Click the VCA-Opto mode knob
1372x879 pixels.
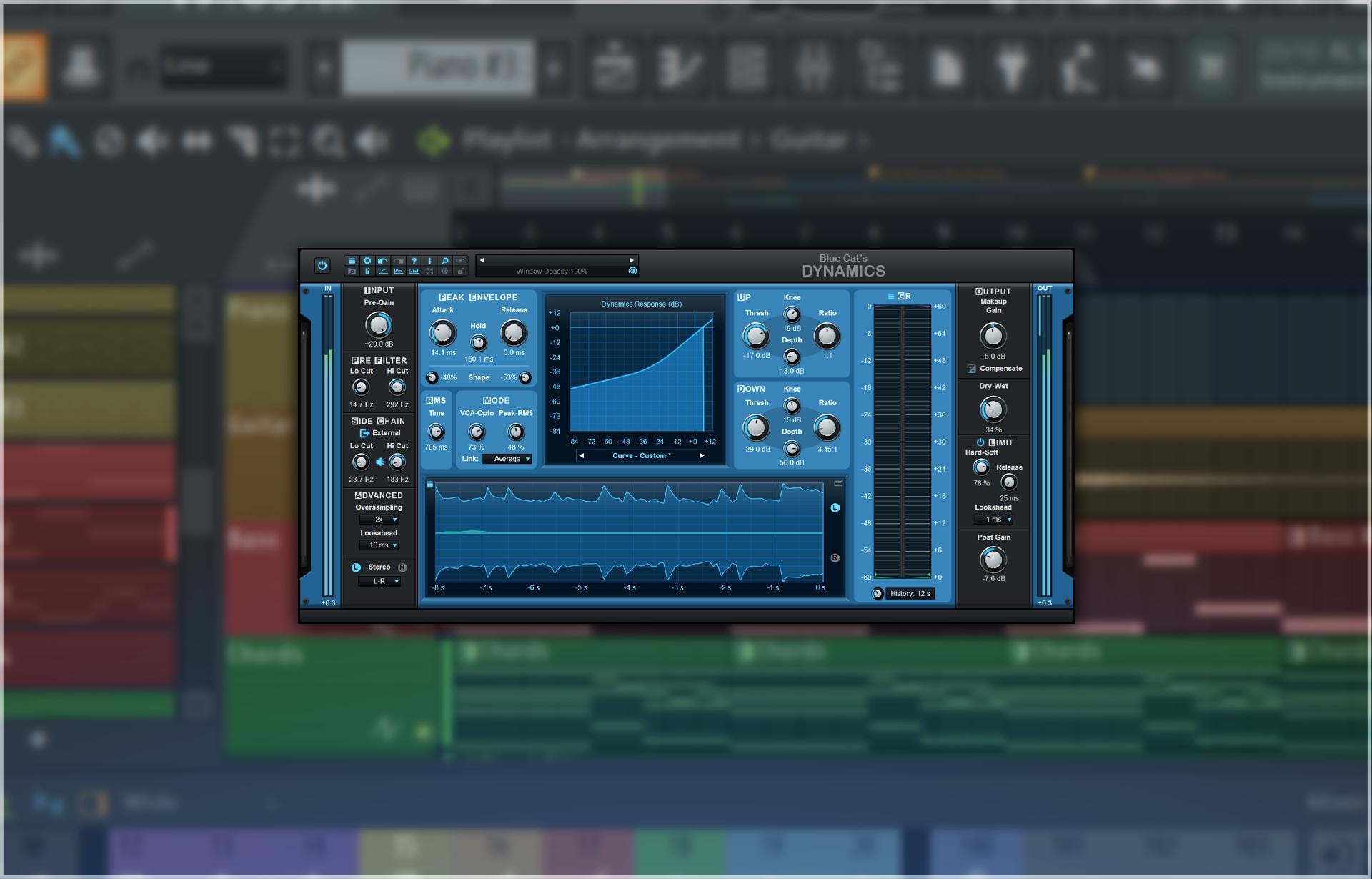pos(477,432)
